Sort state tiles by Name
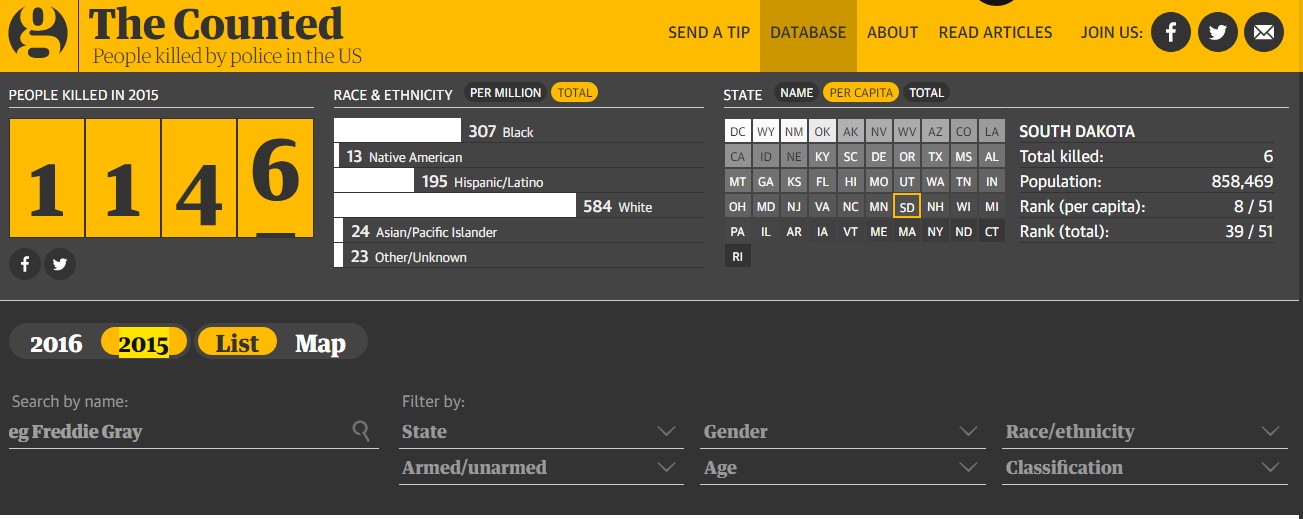Image resolution: width=1303 pixels, height=519 pixels. tap(796, 93)
